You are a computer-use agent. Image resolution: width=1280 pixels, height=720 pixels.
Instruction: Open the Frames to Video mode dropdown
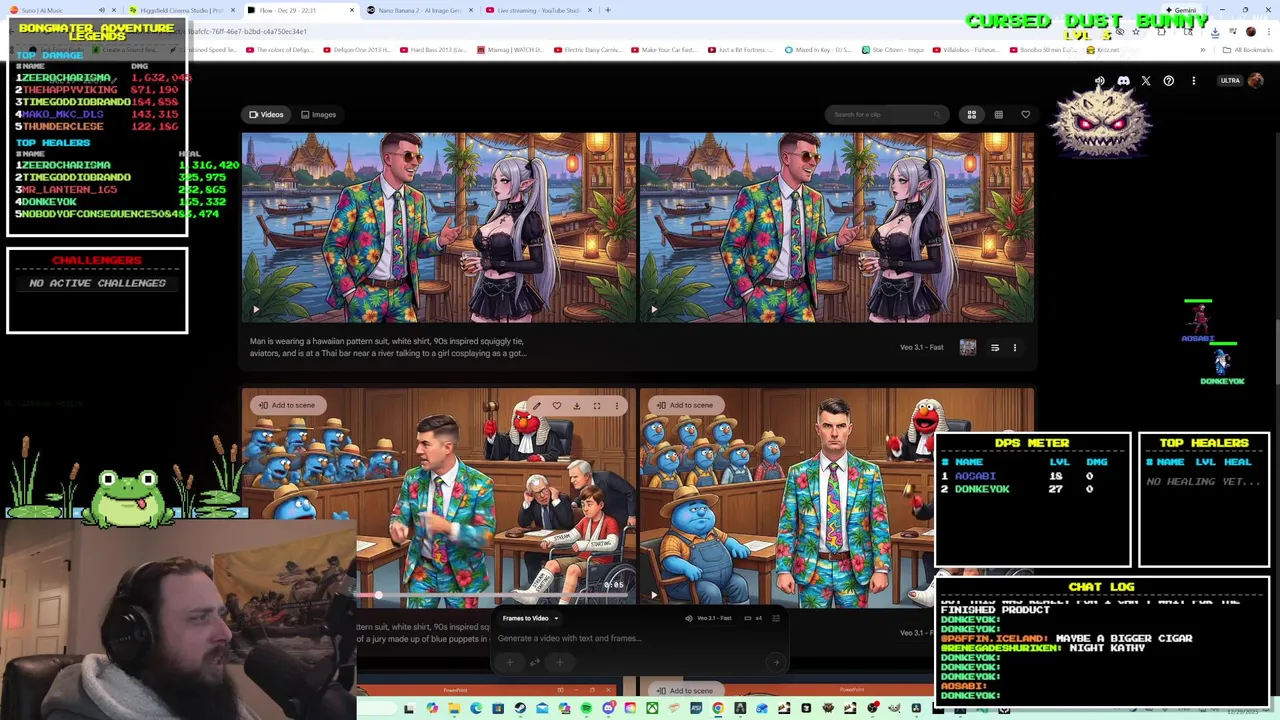(530, 618)
